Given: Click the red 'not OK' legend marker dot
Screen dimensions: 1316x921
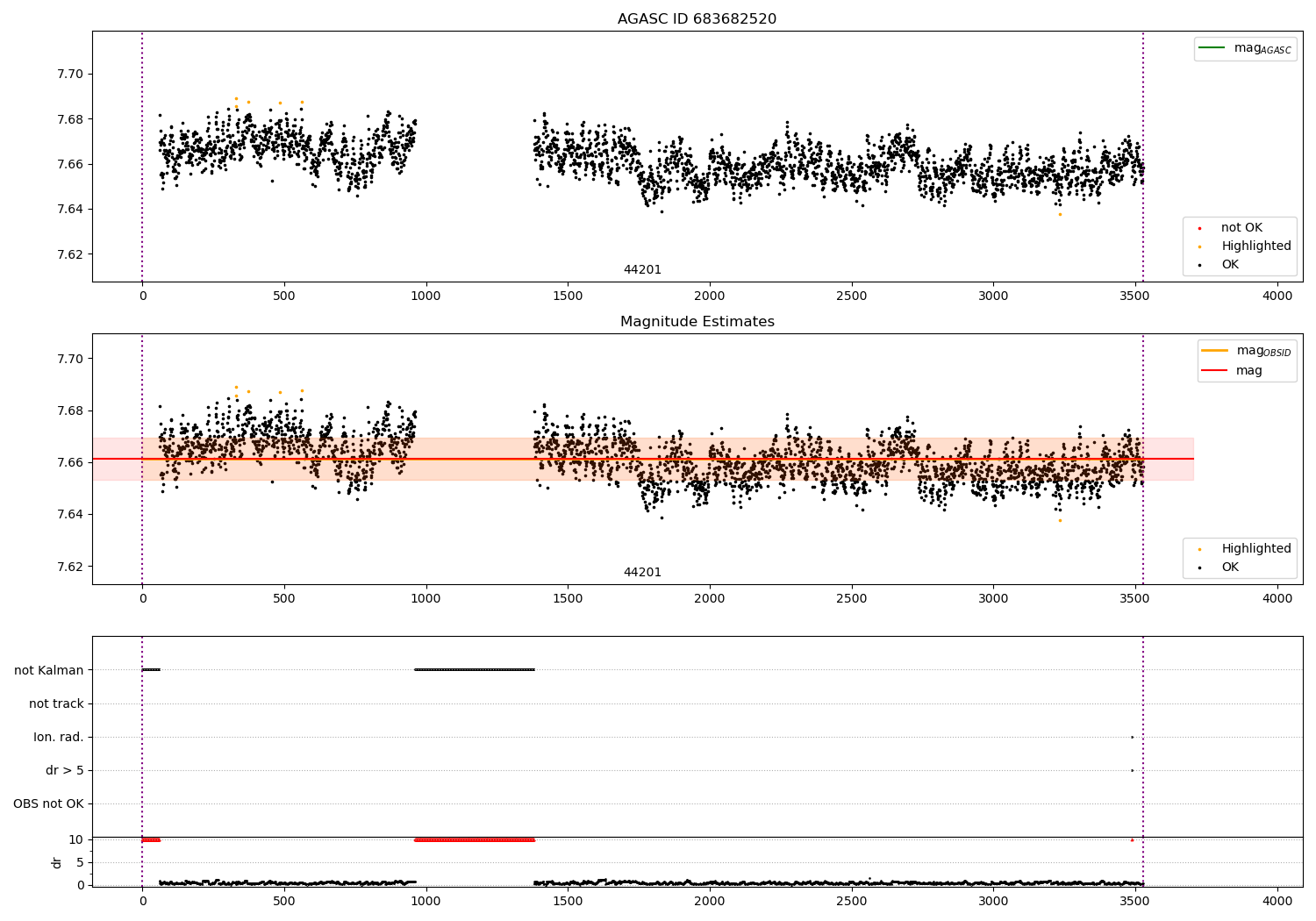Looking at the screenshot, I should (x=1199, y=228).
